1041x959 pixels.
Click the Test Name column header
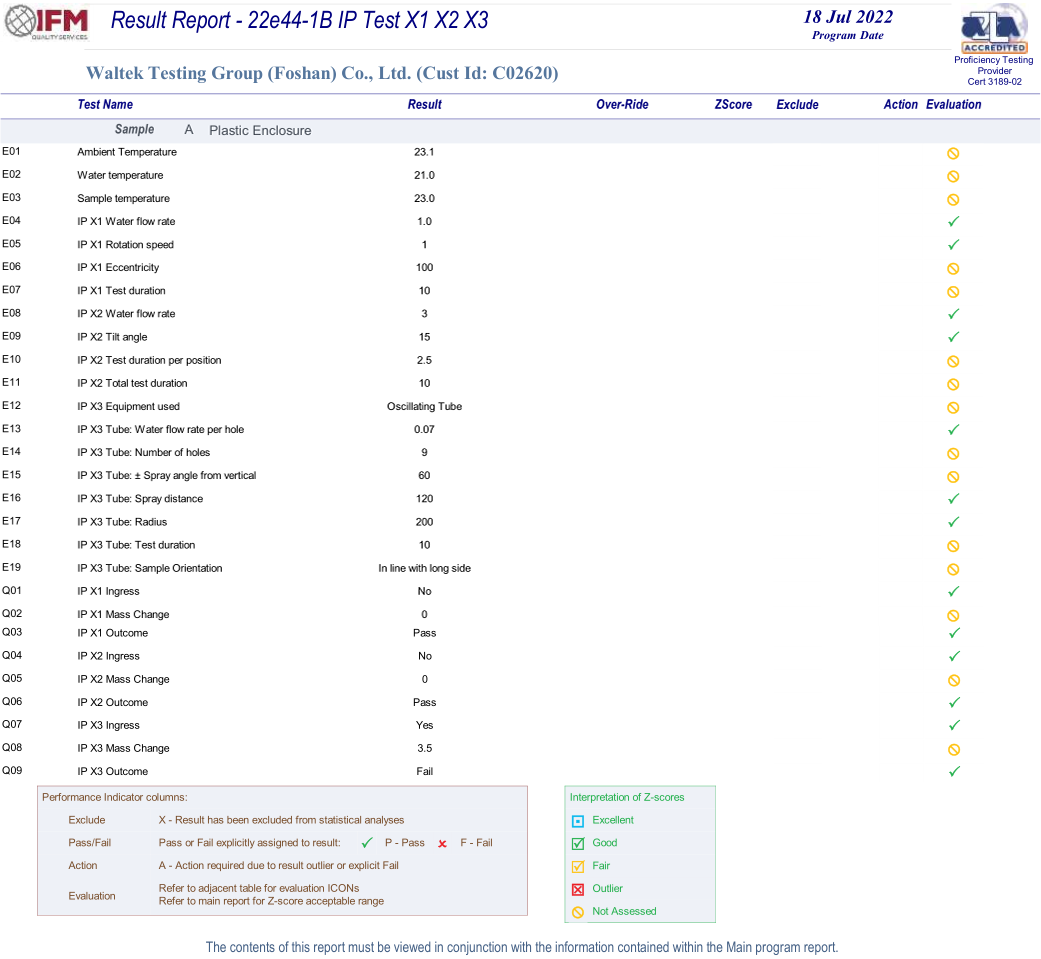[105, 105]
